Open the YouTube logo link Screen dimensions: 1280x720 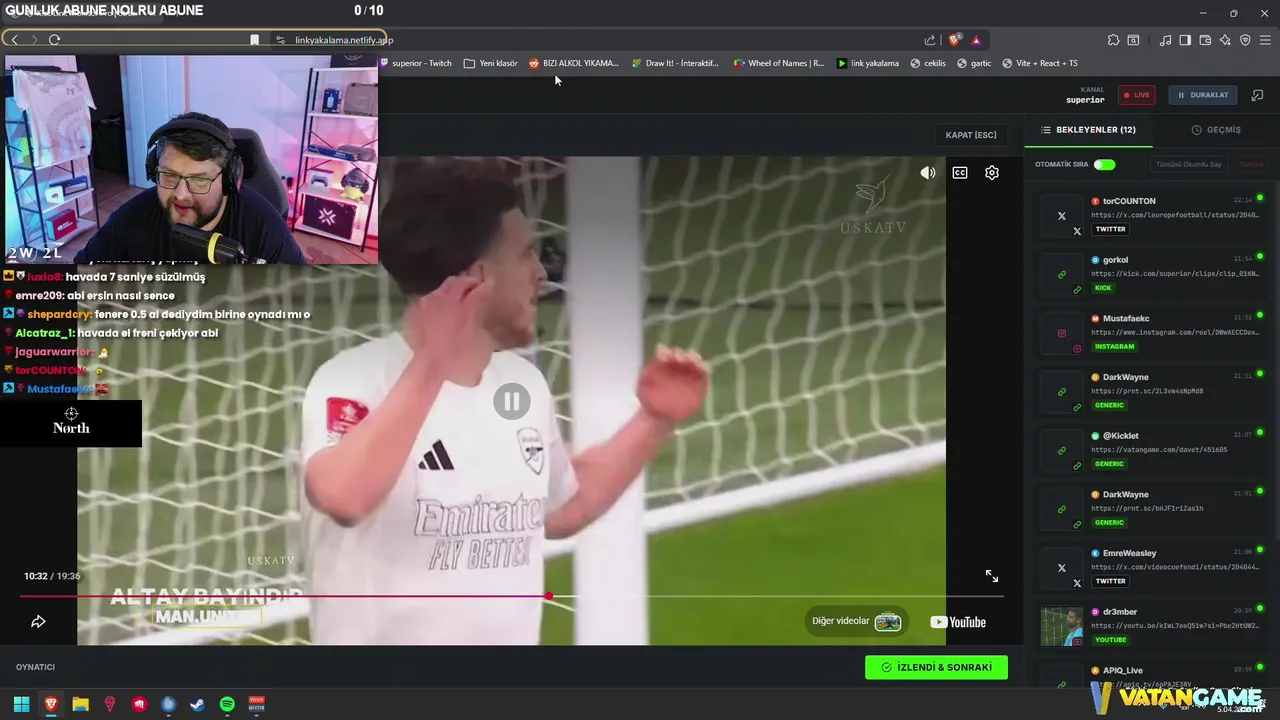(958, 622)
